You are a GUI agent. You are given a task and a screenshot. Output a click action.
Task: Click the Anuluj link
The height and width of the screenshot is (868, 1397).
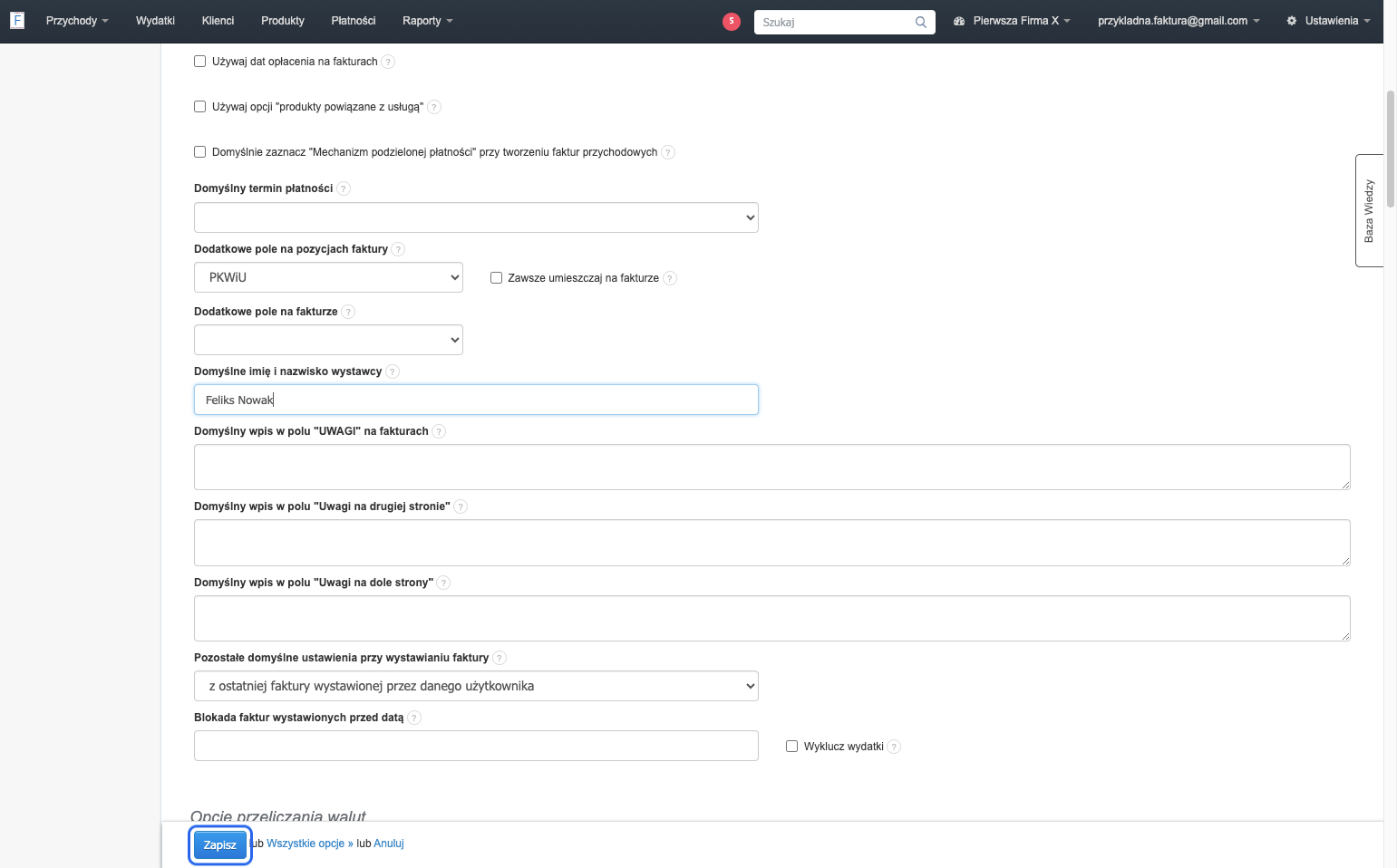coord(389,844)
